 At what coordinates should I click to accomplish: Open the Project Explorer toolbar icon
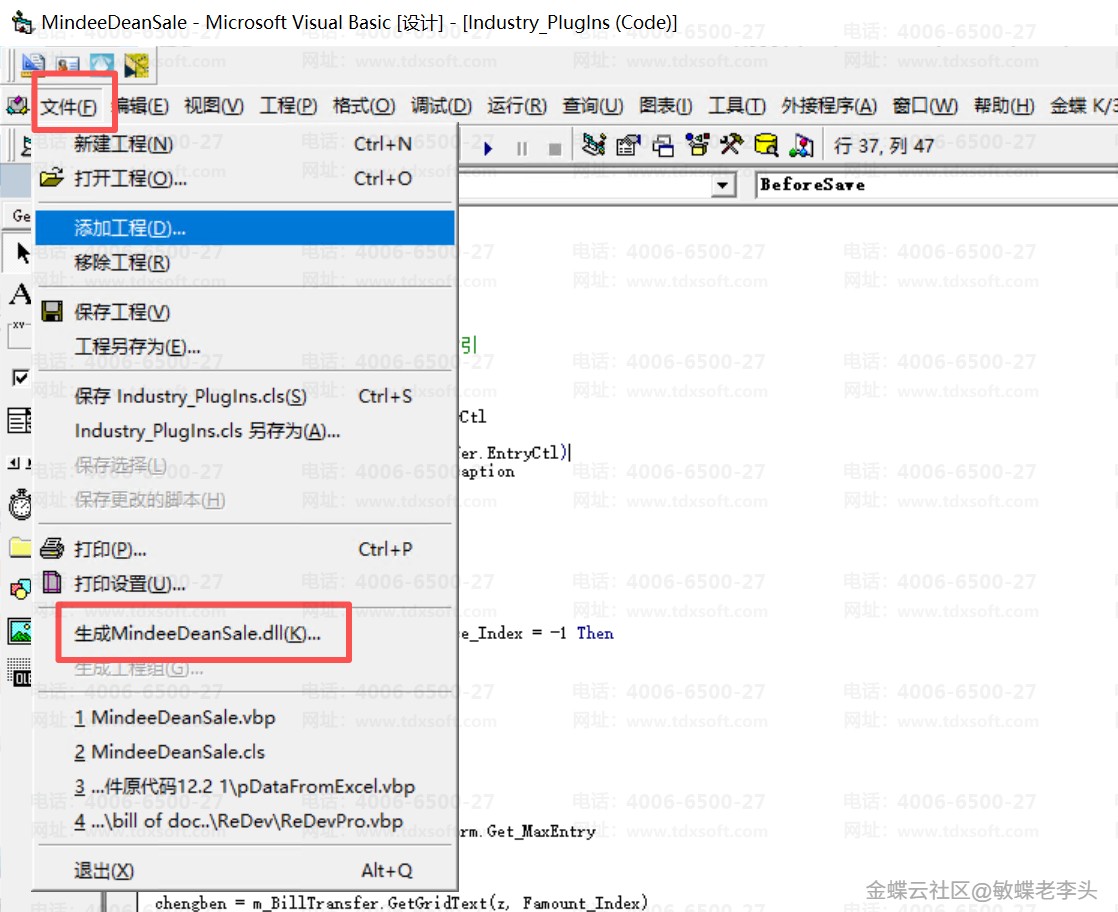point(593,145)
